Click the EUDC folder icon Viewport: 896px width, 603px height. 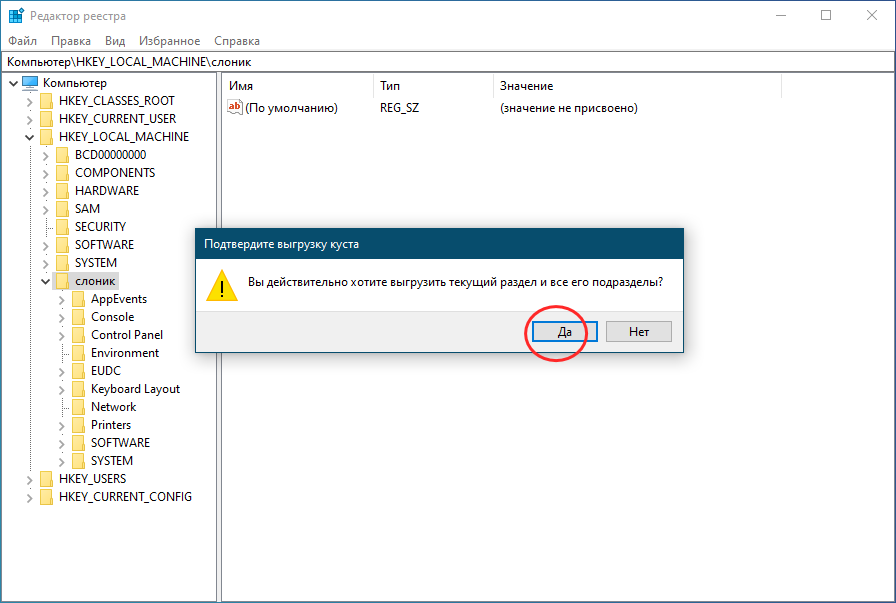click(x=79, y=371)
